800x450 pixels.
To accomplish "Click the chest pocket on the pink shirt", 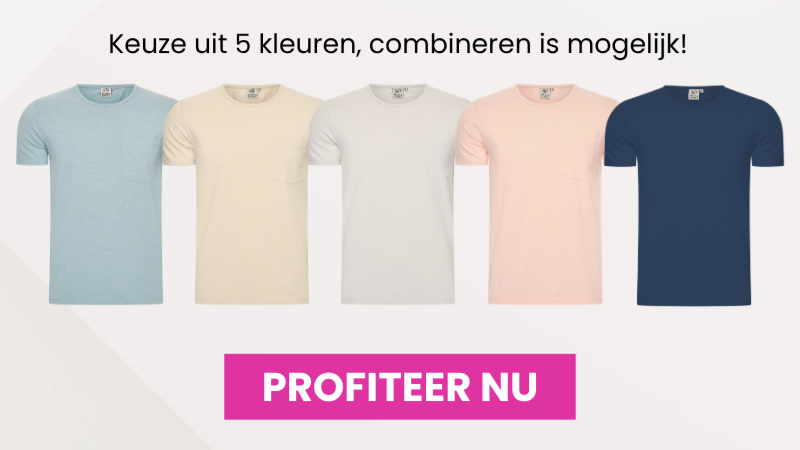I will [x=581, y=158].
